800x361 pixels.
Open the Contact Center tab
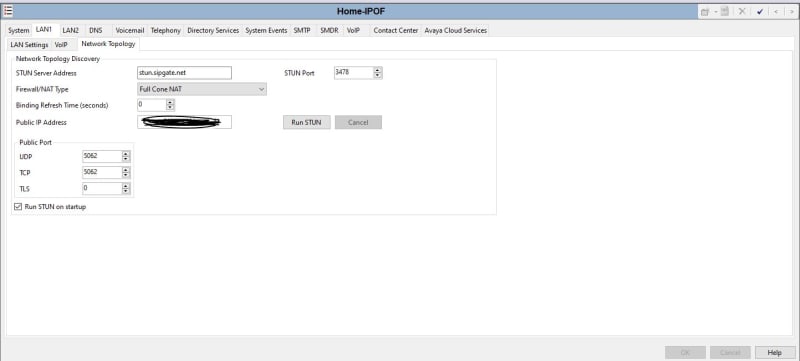pos(395,31)
